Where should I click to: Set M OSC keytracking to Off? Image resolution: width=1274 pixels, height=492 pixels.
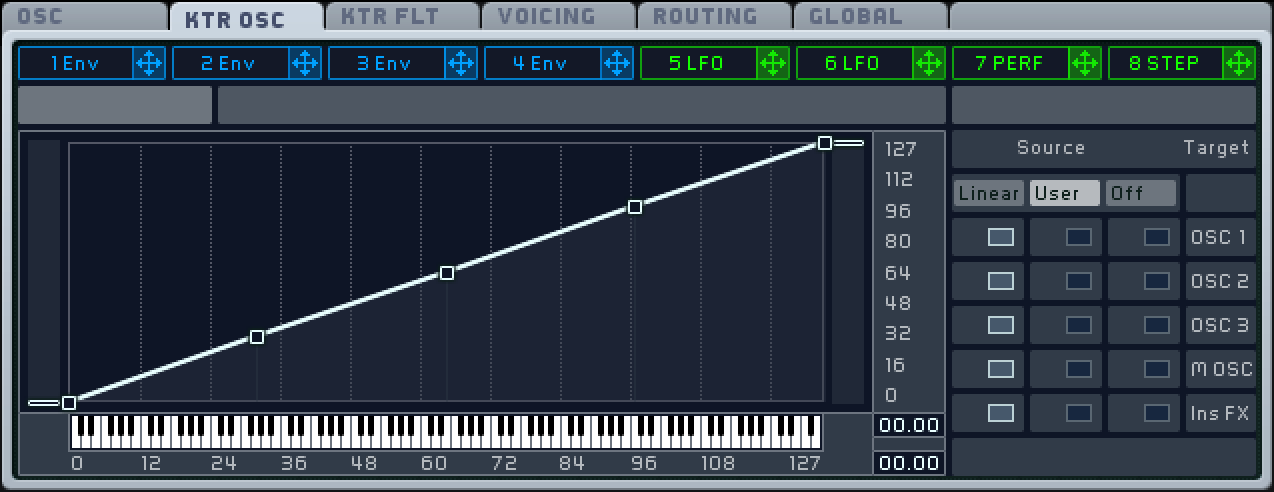click(1157, 369)
